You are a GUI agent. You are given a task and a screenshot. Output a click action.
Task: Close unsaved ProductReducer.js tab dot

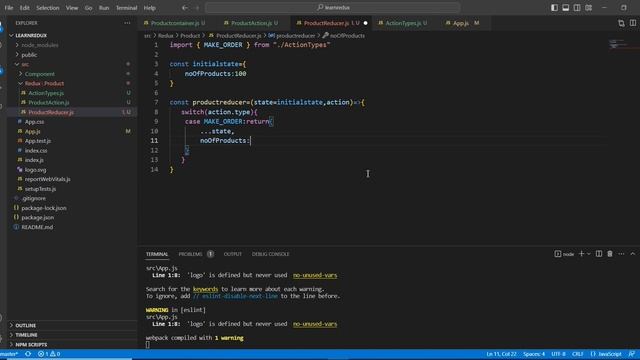click(x=365, y=23)
